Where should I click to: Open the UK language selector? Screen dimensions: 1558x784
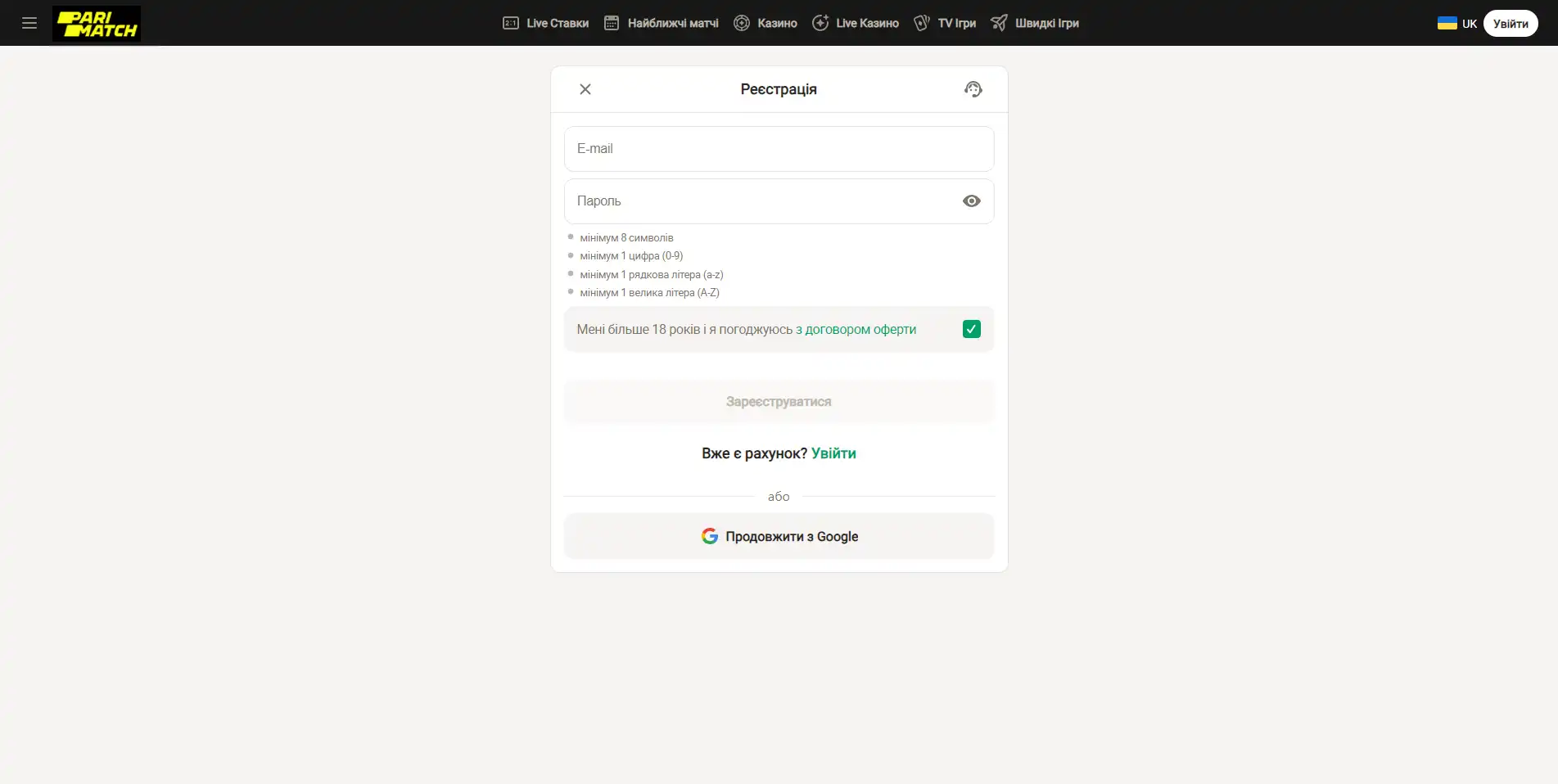[1457, 24]
